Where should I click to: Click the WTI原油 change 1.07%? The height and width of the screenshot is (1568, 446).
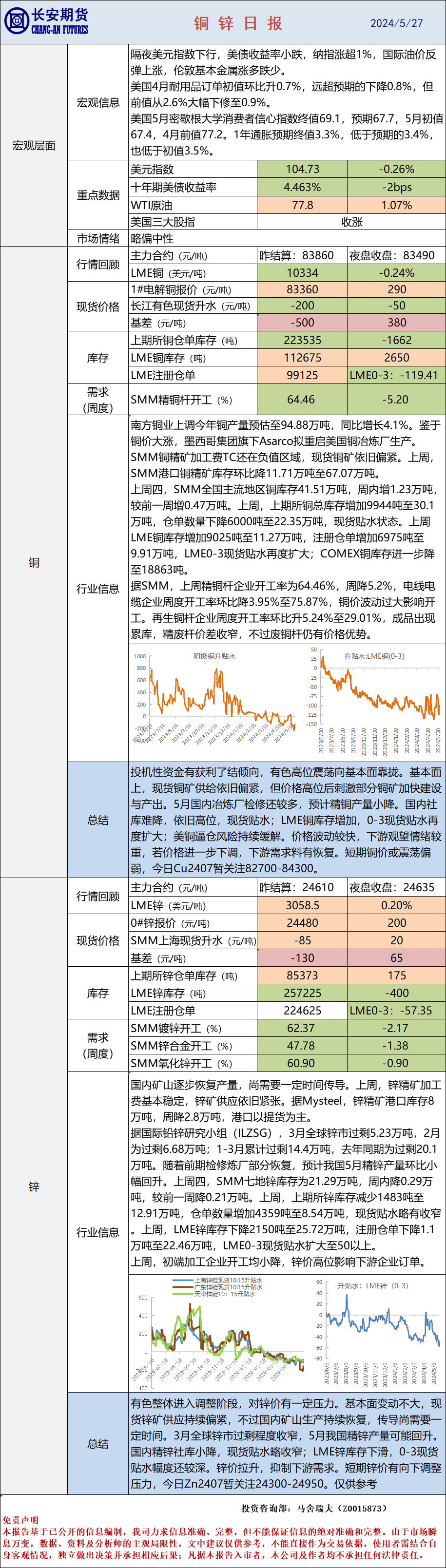[x=397, y=205]
